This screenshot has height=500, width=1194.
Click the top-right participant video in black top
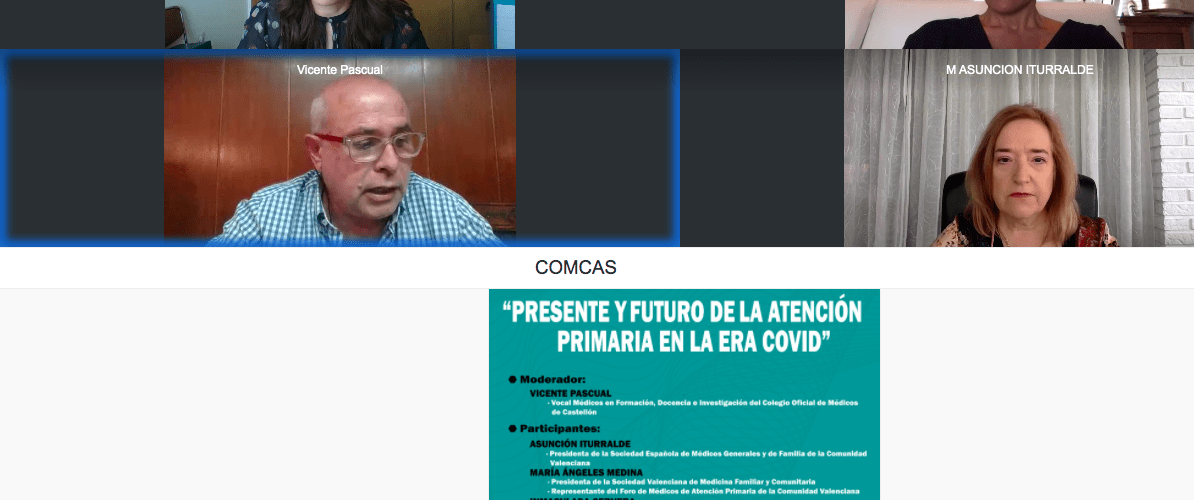[x=1019, y=24]
